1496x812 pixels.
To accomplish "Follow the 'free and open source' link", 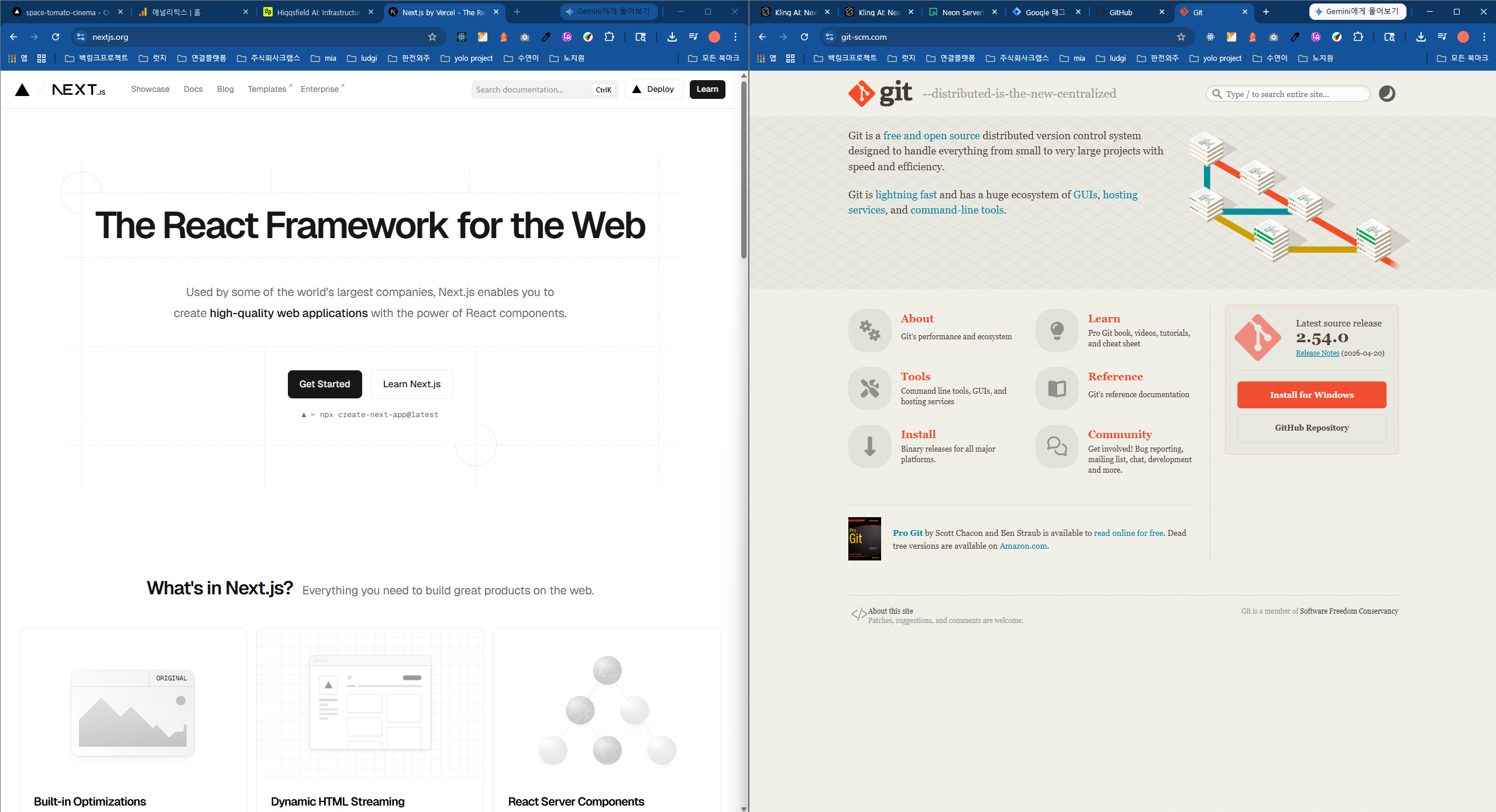I will [931, 136].
